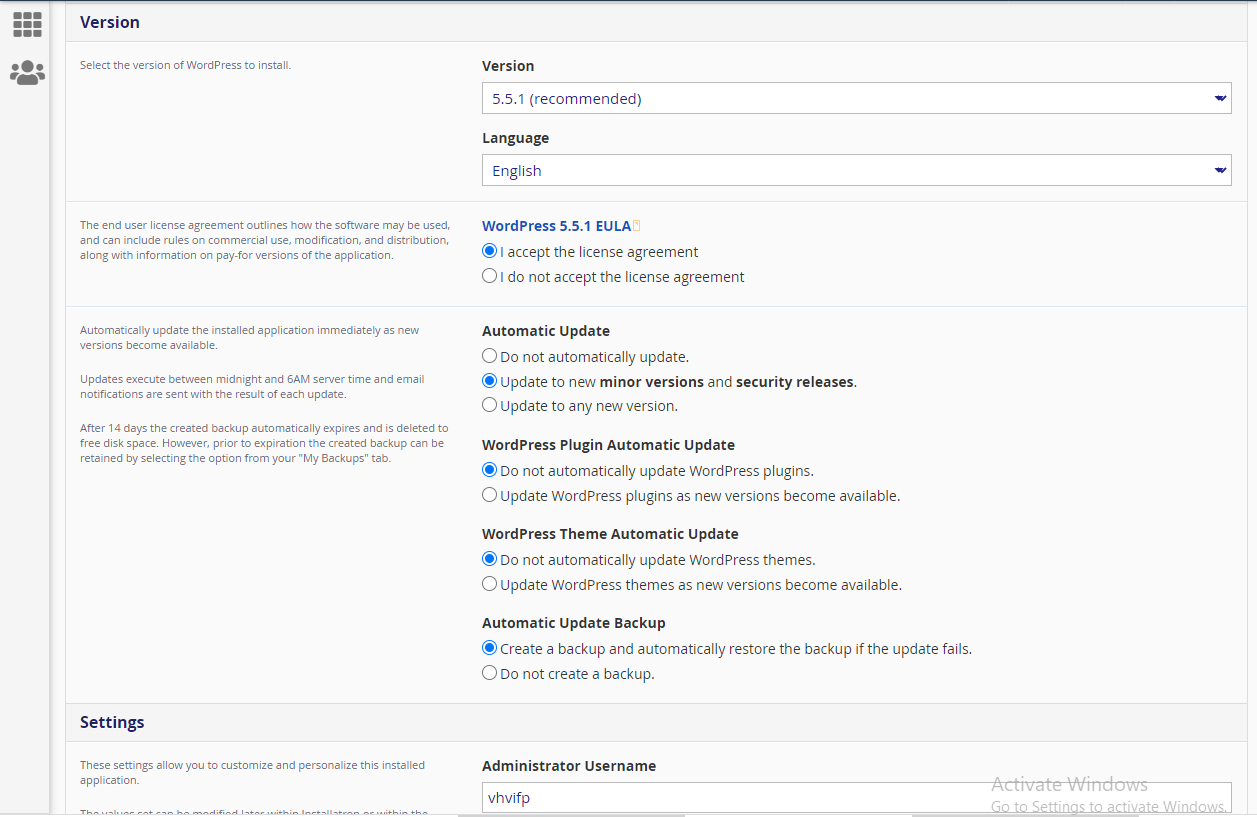Click the arrow on the Language combo box
This screenshot has width=1257, height=817.
(x=1220, y=171)
